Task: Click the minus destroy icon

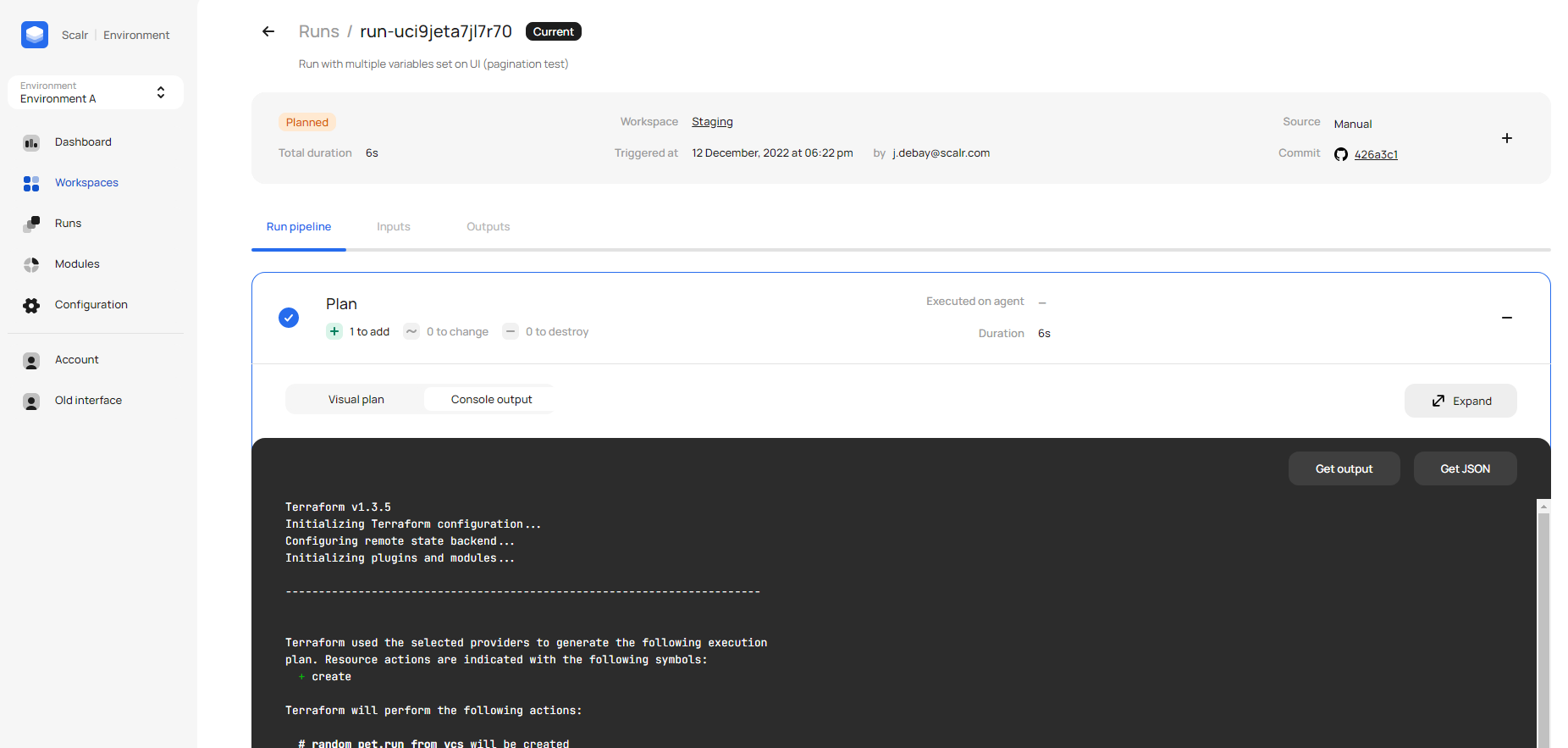Action: (x=511, y=331)
